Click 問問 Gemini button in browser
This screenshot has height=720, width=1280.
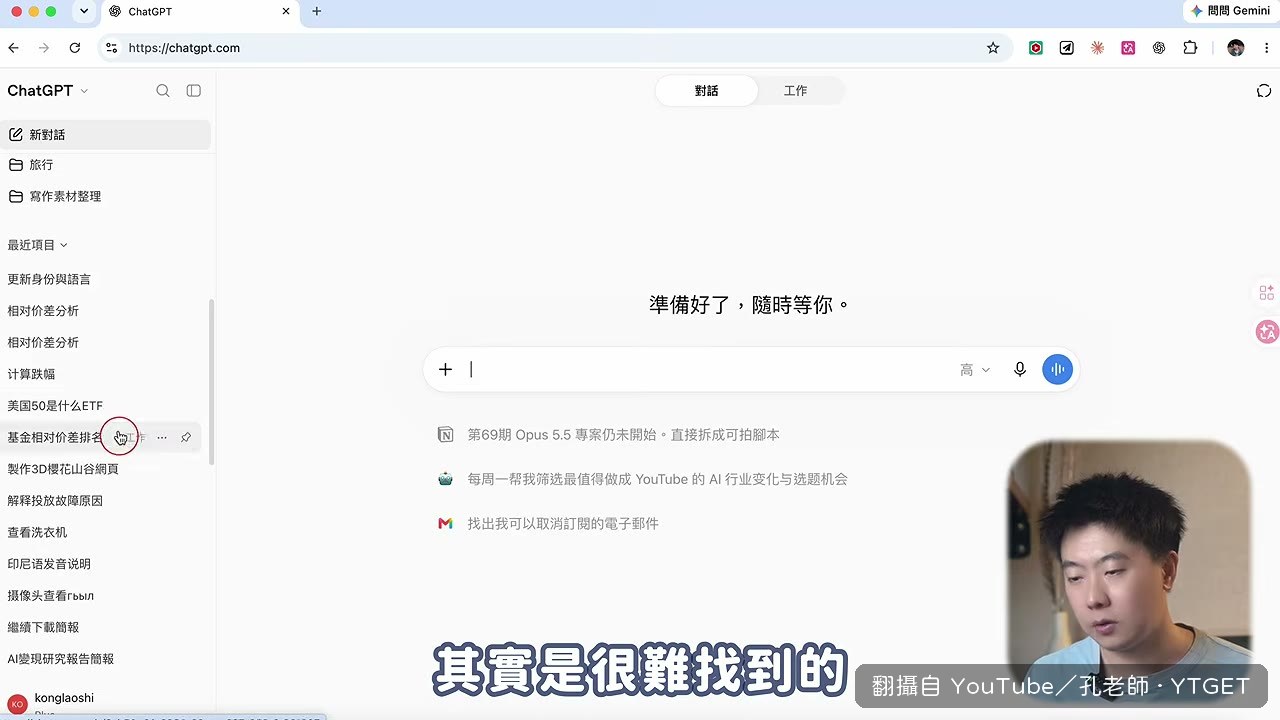coord(1230,11)
